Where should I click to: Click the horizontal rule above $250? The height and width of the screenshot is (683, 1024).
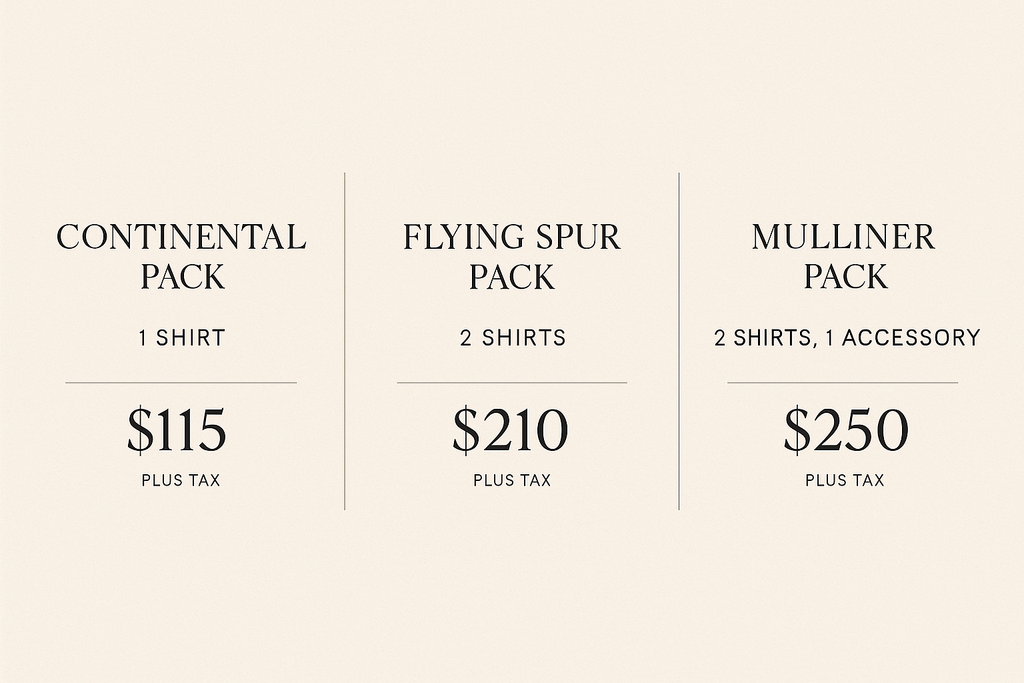tap(843, 382)
